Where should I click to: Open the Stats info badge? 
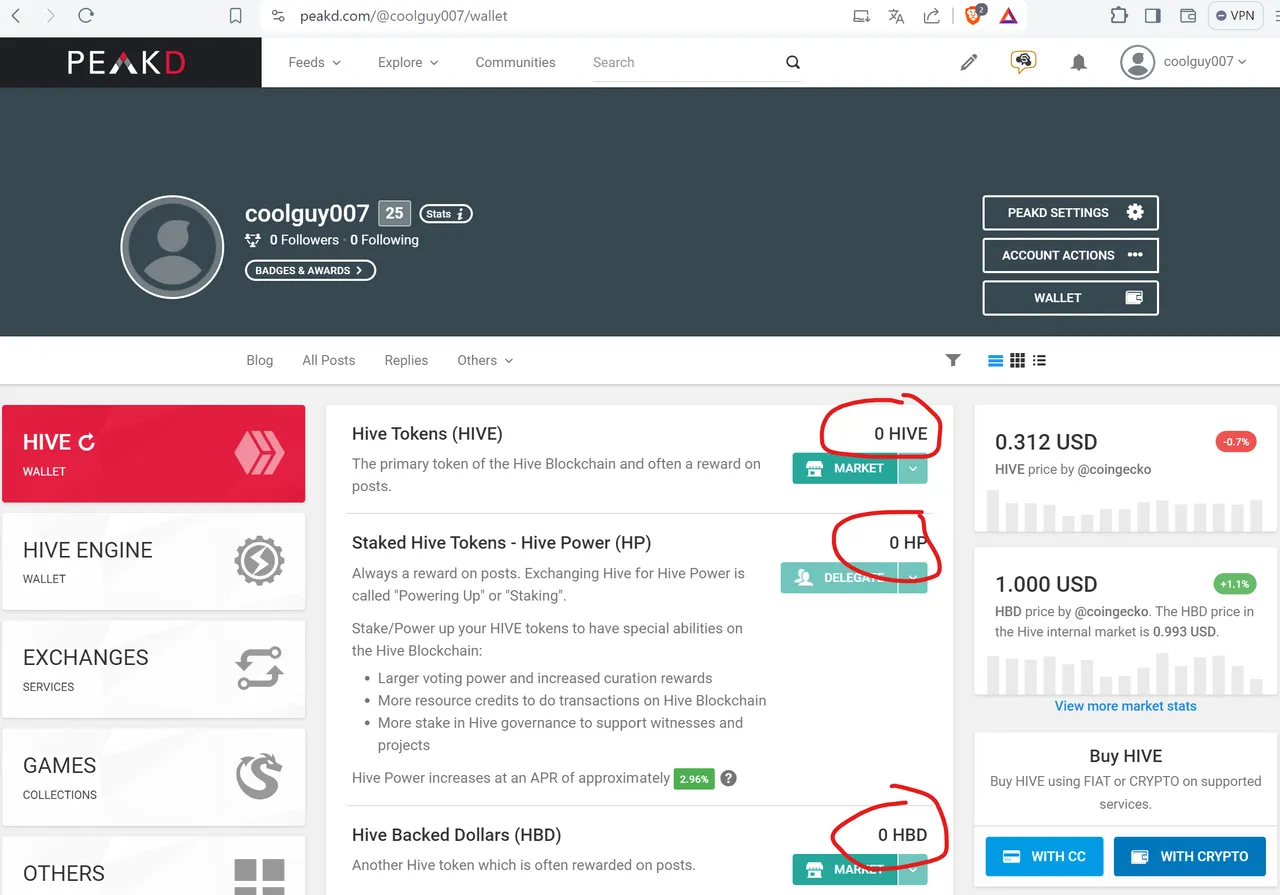click(446, 214)
